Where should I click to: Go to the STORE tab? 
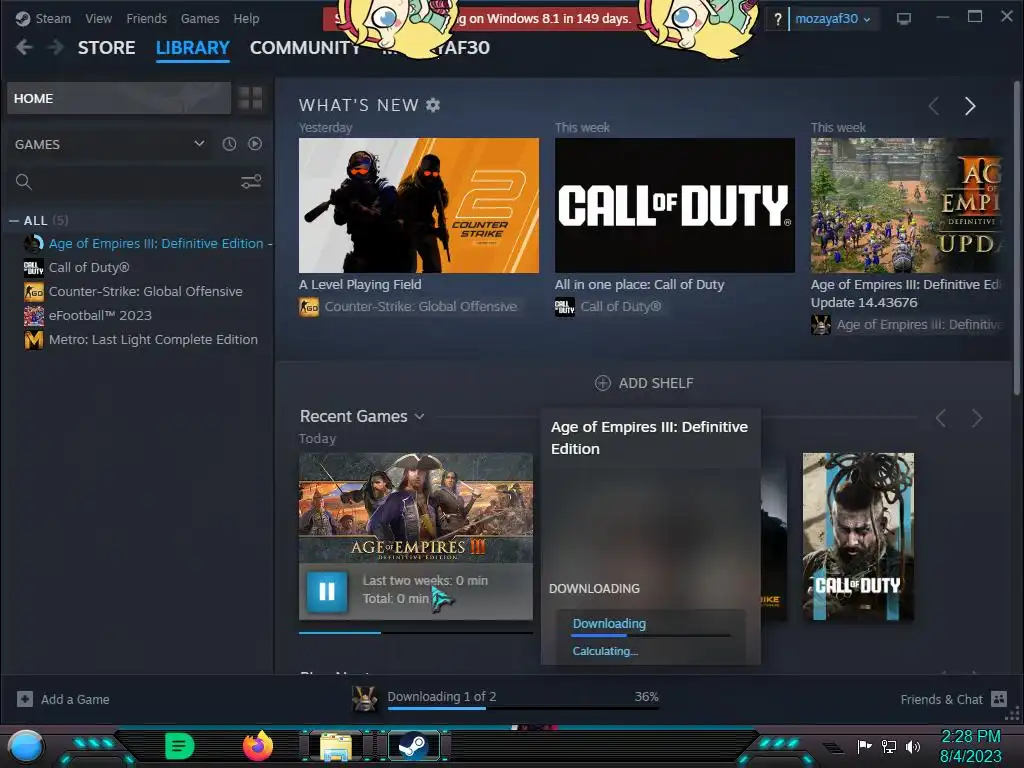click(x=106, y=48)
